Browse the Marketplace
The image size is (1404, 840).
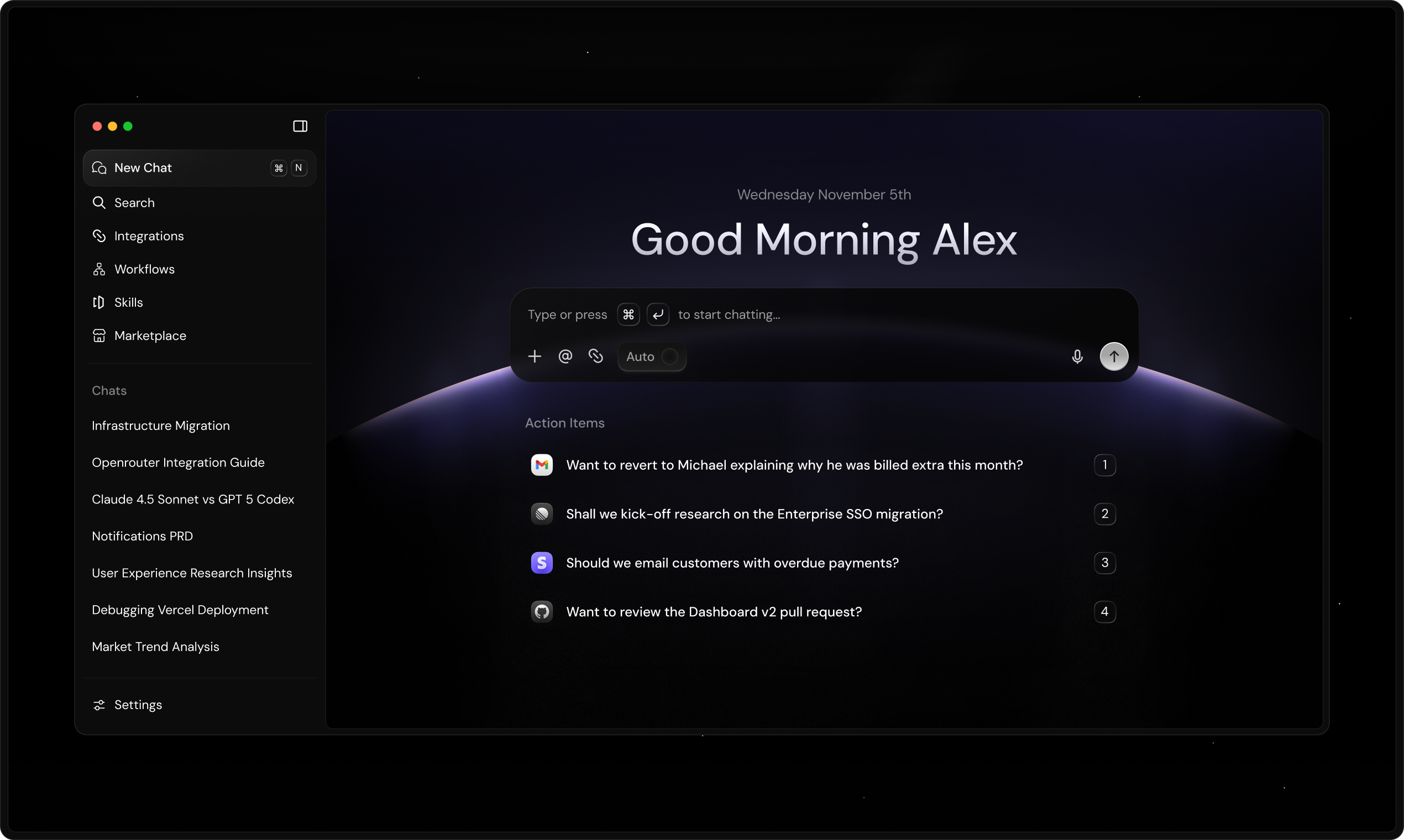(150, 335)
